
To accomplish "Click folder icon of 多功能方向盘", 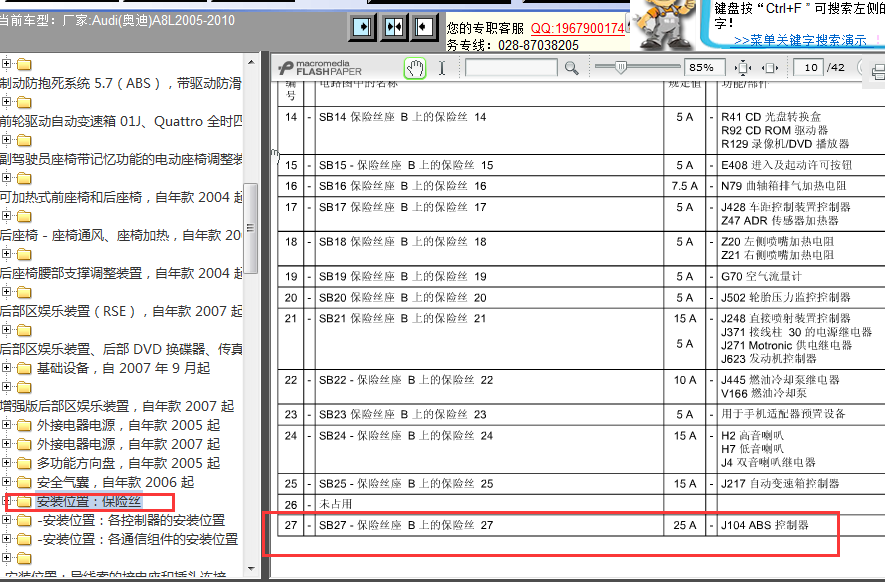I will 24,463.
